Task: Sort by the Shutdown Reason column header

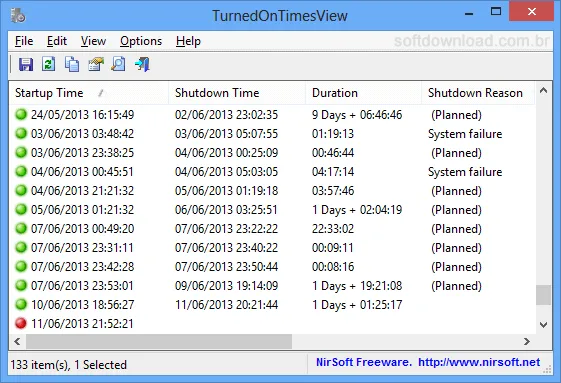Action: click(478, 93)
